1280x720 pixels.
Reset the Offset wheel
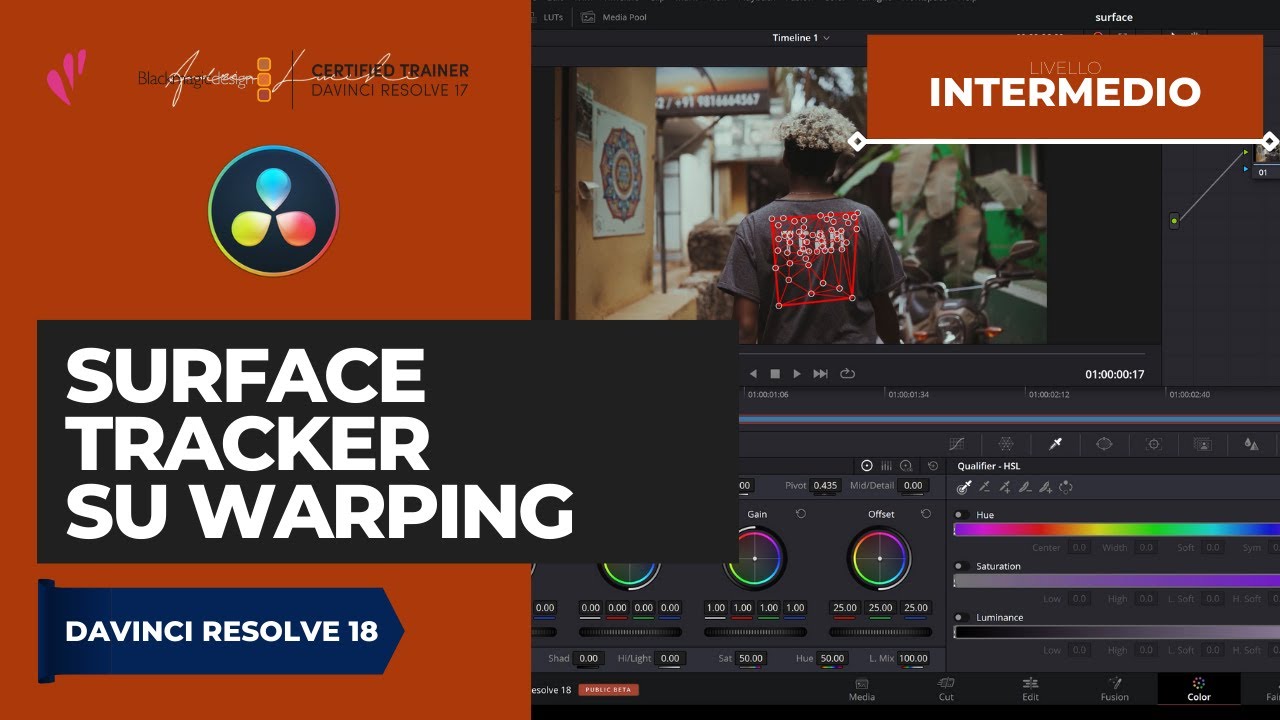tap(926, 514)
